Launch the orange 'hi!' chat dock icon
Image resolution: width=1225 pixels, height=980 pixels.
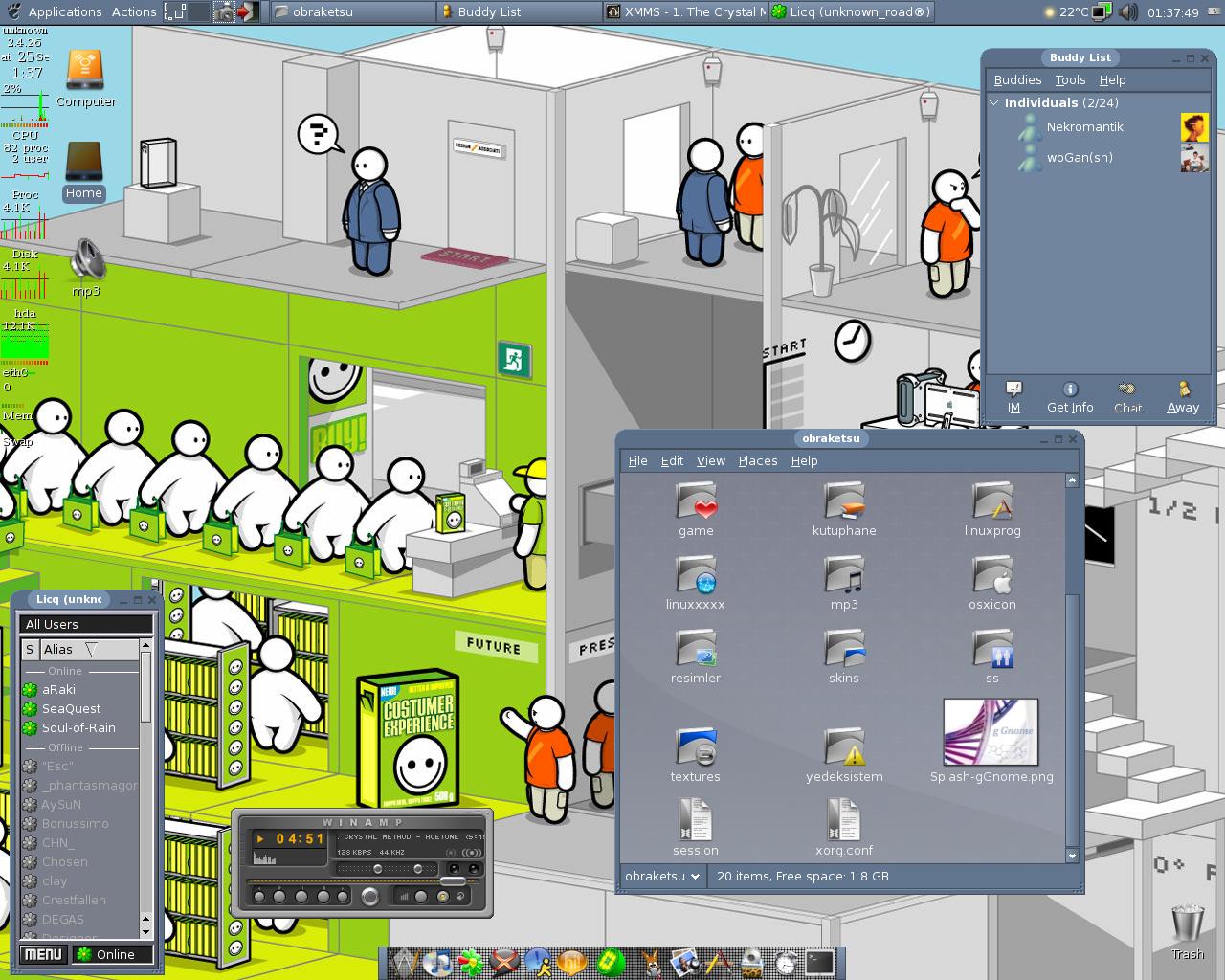pos(571,962)
